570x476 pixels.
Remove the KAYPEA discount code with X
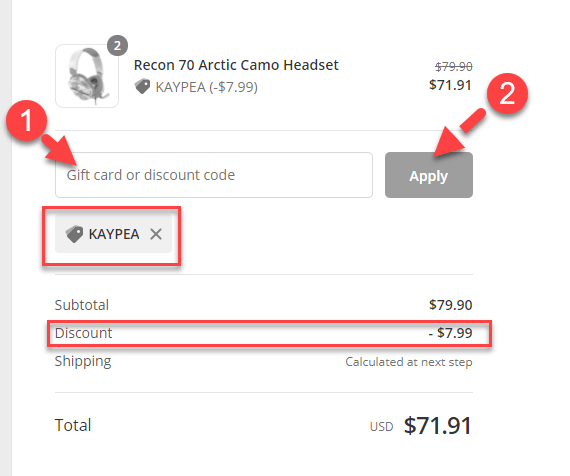coord(156,234)
